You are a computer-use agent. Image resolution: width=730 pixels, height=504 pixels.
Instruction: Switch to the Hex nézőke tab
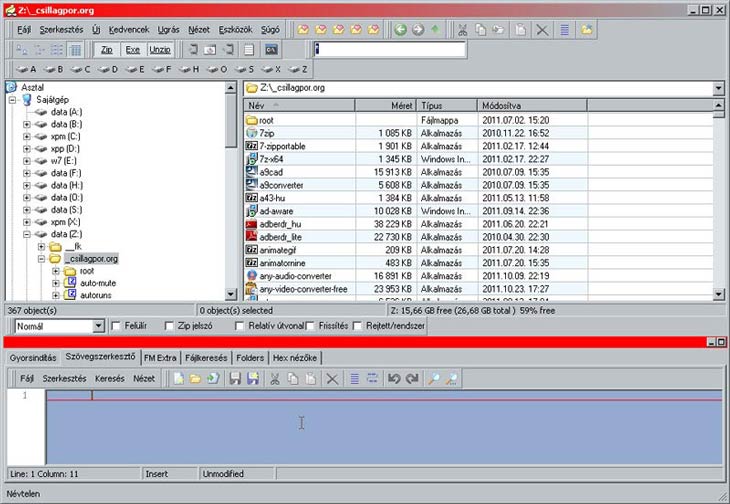[295, 358]
